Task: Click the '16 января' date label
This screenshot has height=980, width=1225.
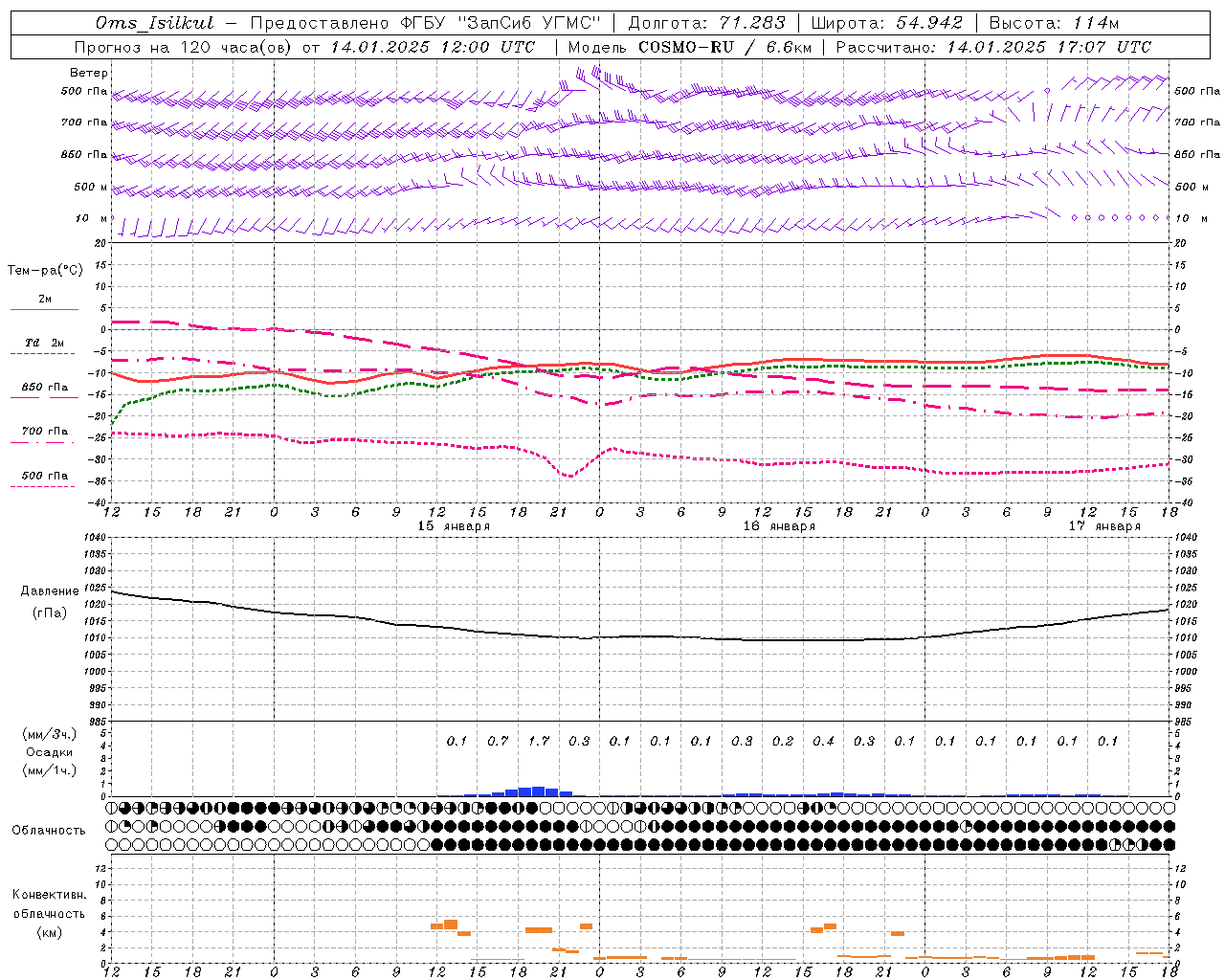Action: 779,526
